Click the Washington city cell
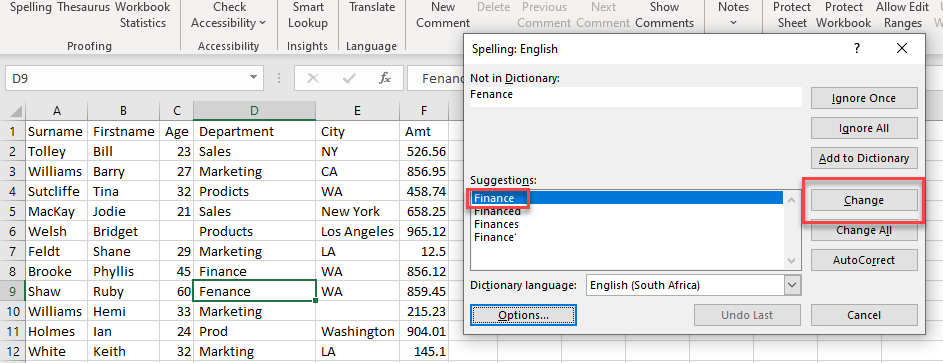943x363 pixels. [357, 331]
